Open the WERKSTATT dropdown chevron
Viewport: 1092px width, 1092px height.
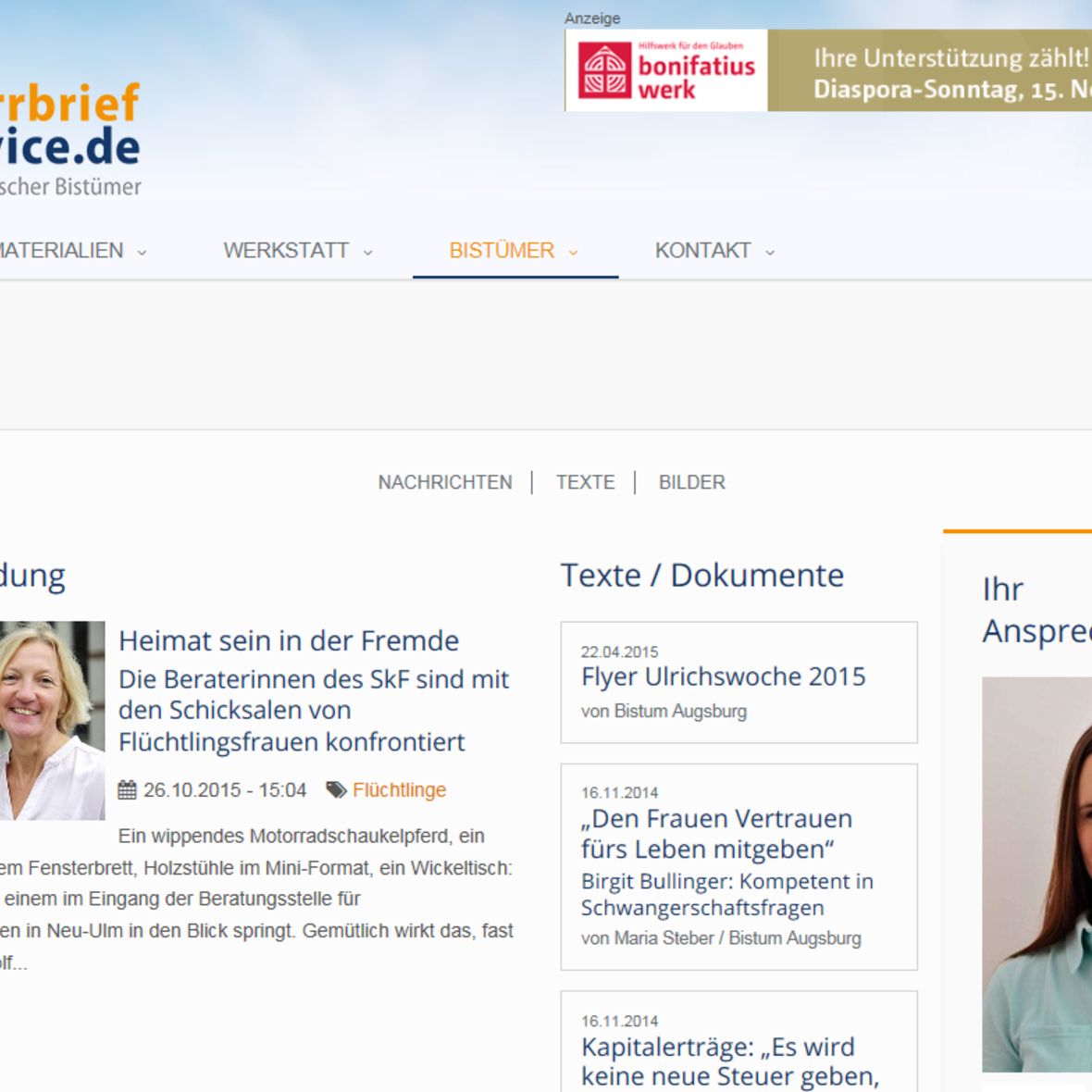(x=368, y=251)
